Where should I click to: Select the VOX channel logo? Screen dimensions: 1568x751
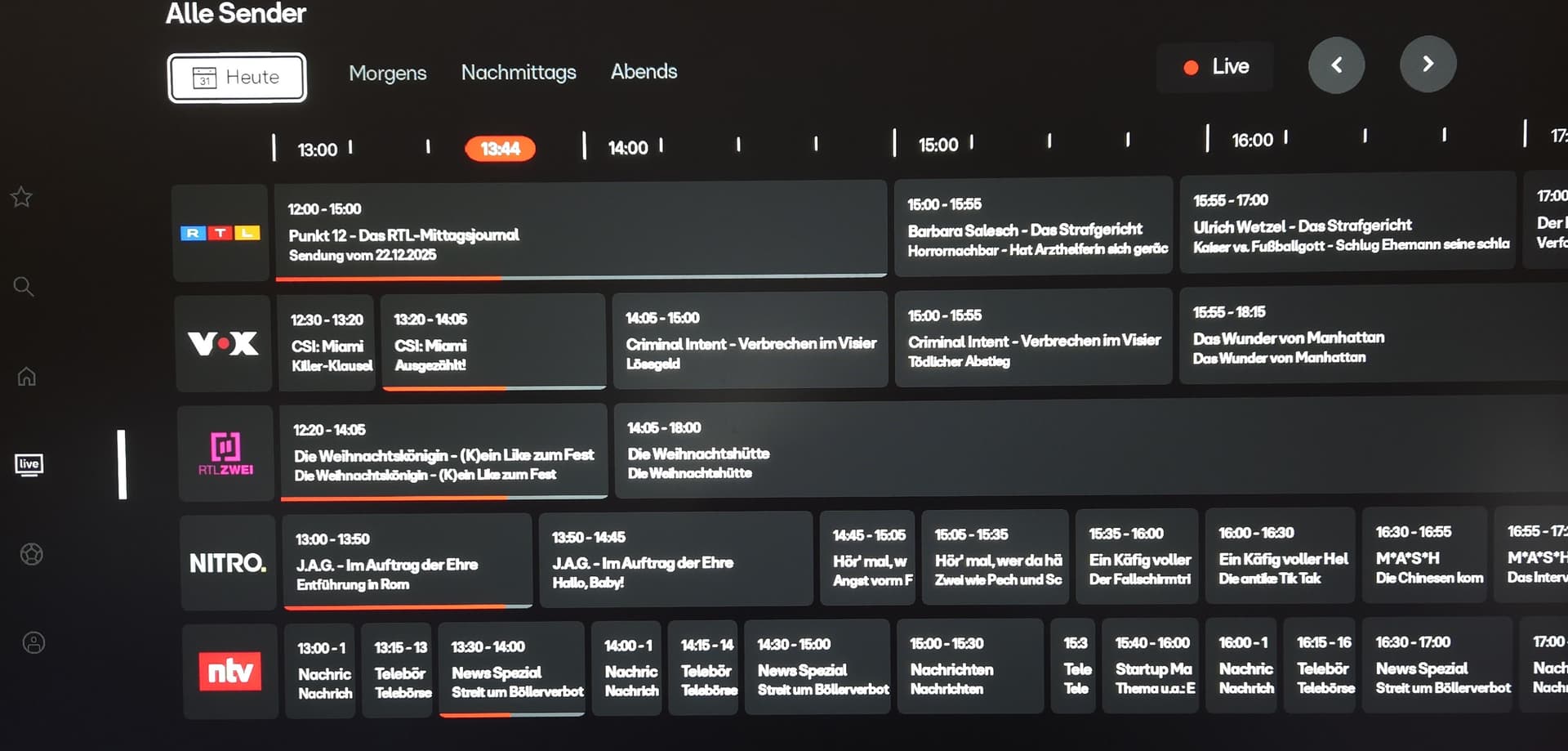(223, 343)
